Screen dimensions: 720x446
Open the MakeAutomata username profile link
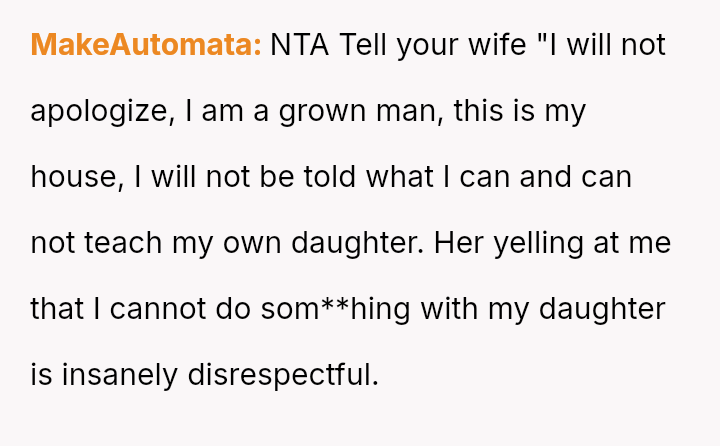click(146, 45)
